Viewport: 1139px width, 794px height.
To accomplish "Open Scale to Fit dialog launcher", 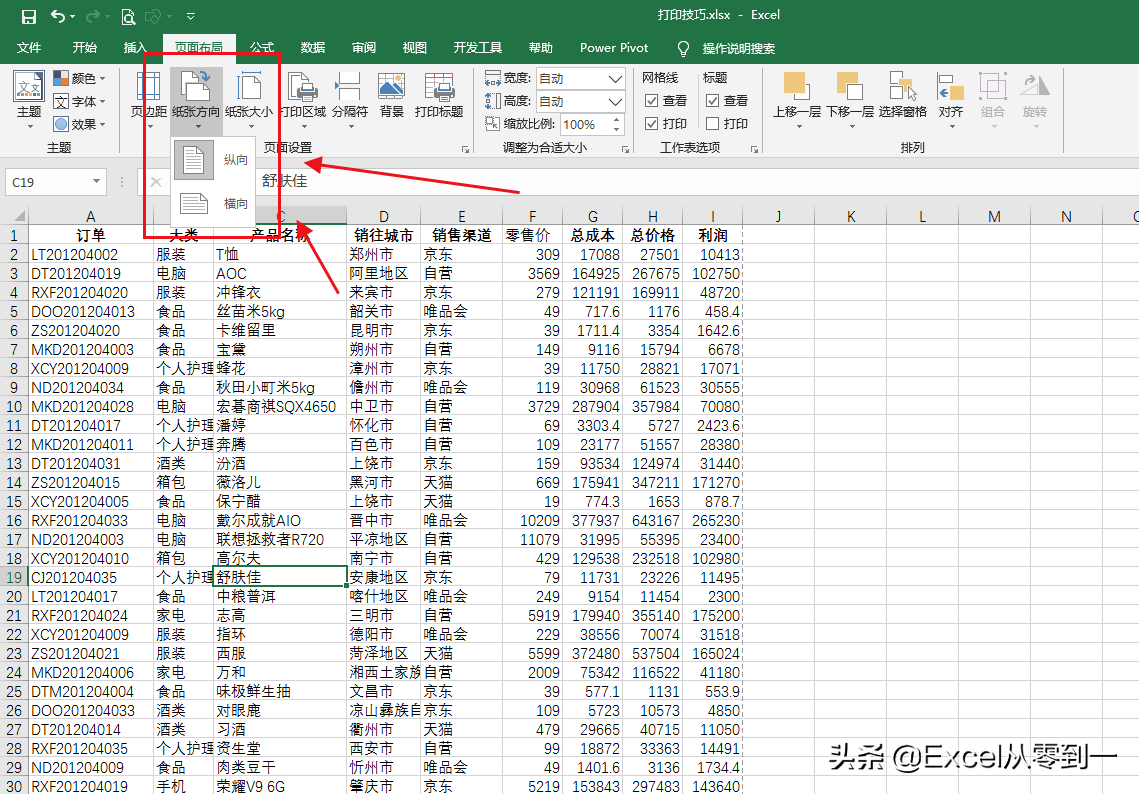I will (x=625, y=149).
